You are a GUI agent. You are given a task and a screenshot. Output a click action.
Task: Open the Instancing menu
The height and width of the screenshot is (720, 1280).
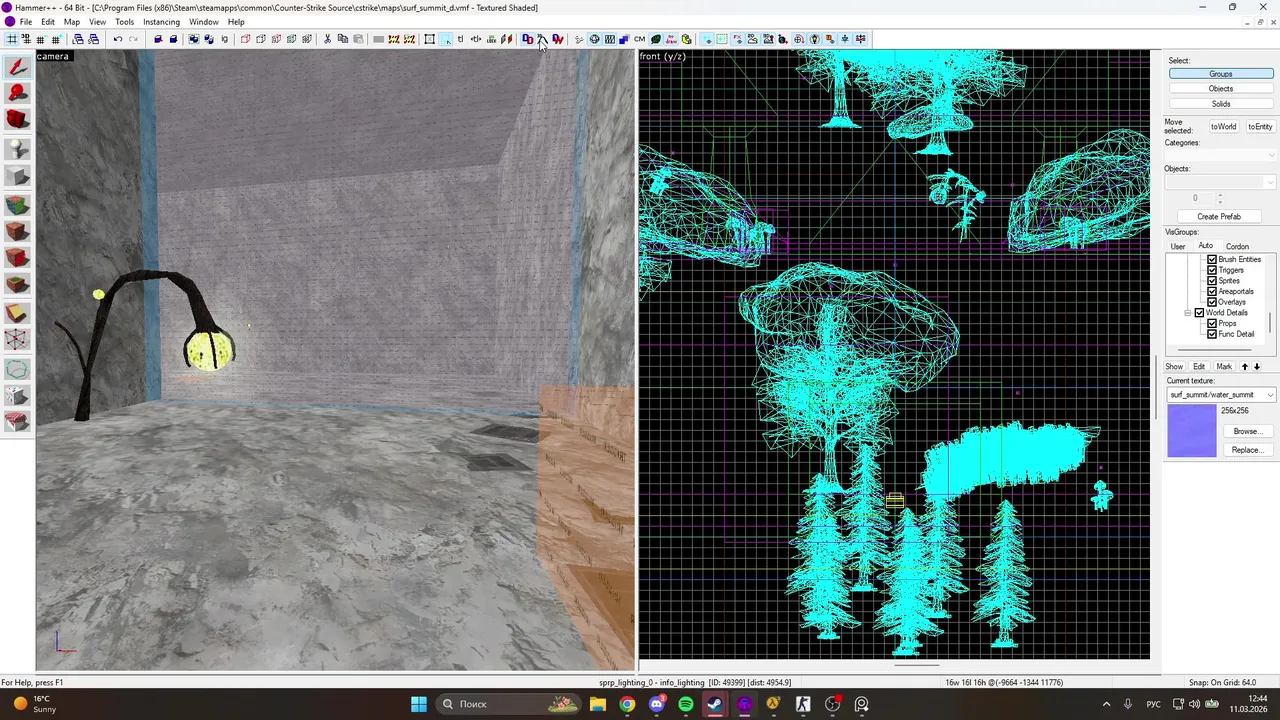click(161, 22)
